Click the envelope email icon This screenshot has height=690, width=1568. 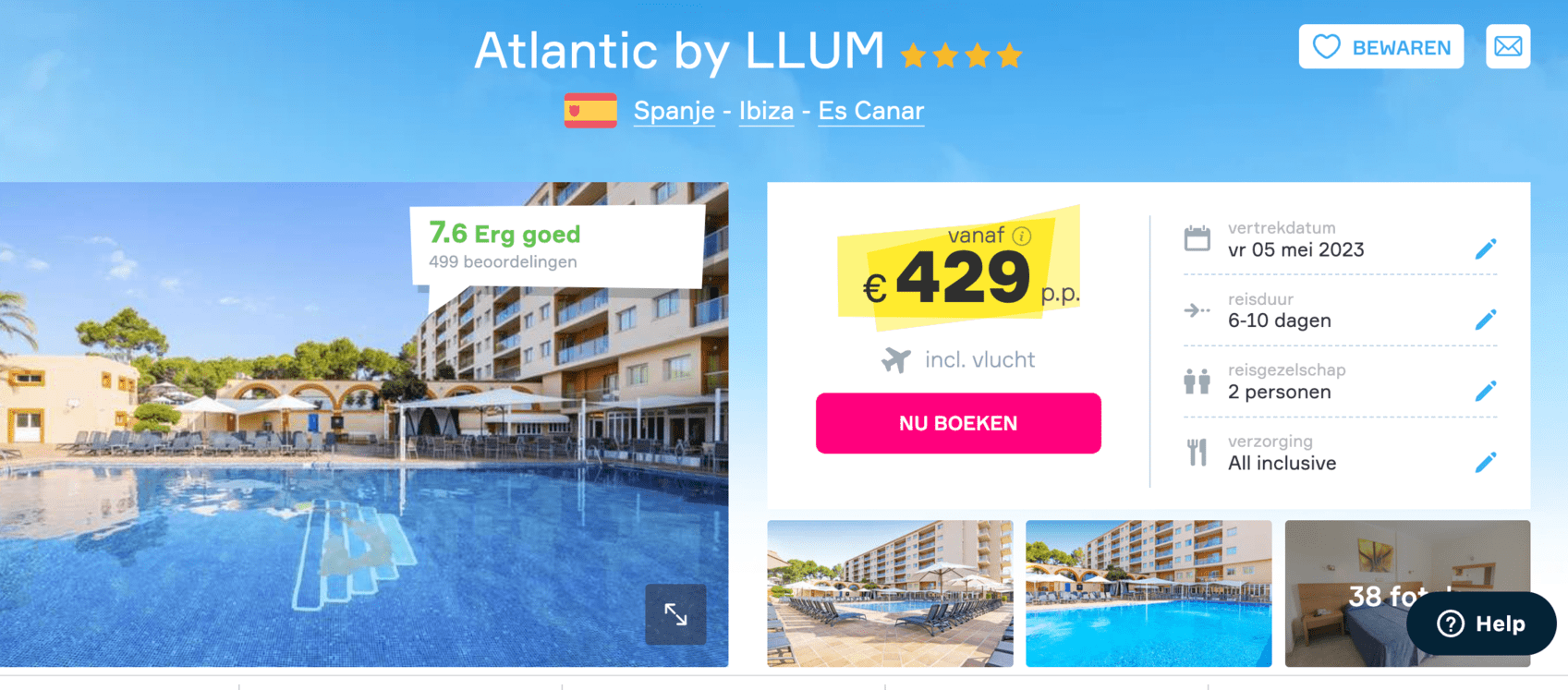point(1508,46)
